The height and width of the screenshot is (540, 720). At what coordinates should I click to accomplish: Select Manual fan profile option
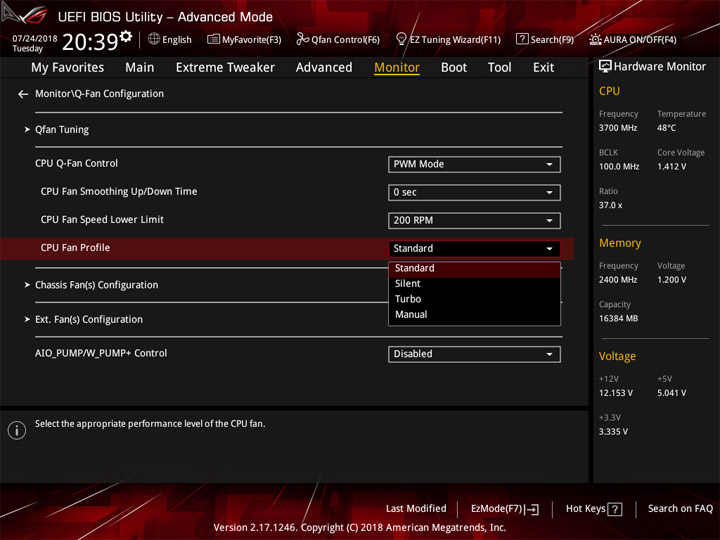pos(474,315)
